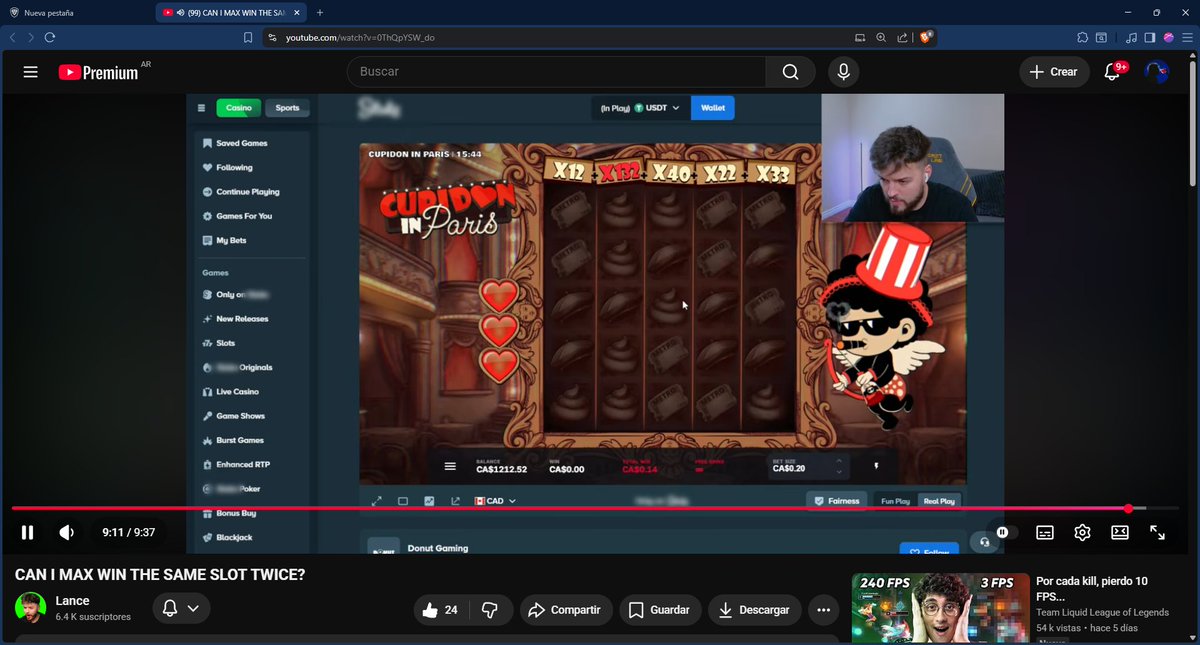Click the browser reload button
This screenshot has width=1200, height=645.
click(x=50, y=37)
